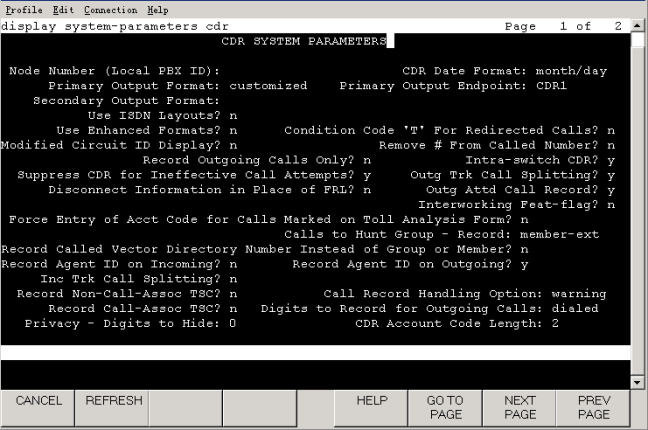
Task: Click the GO TO PAGE button
Action: point(445,407)
